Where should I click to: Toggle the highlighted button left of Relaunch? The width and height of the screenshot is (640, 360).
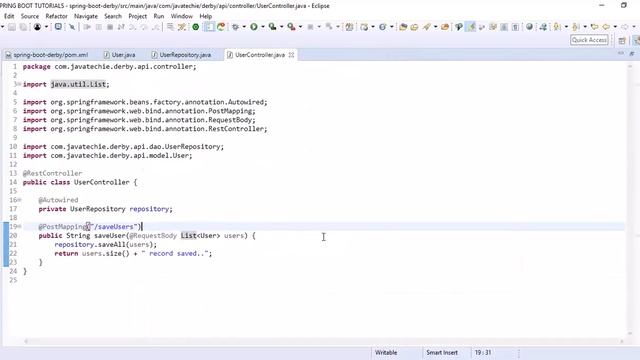coord(209,27)
